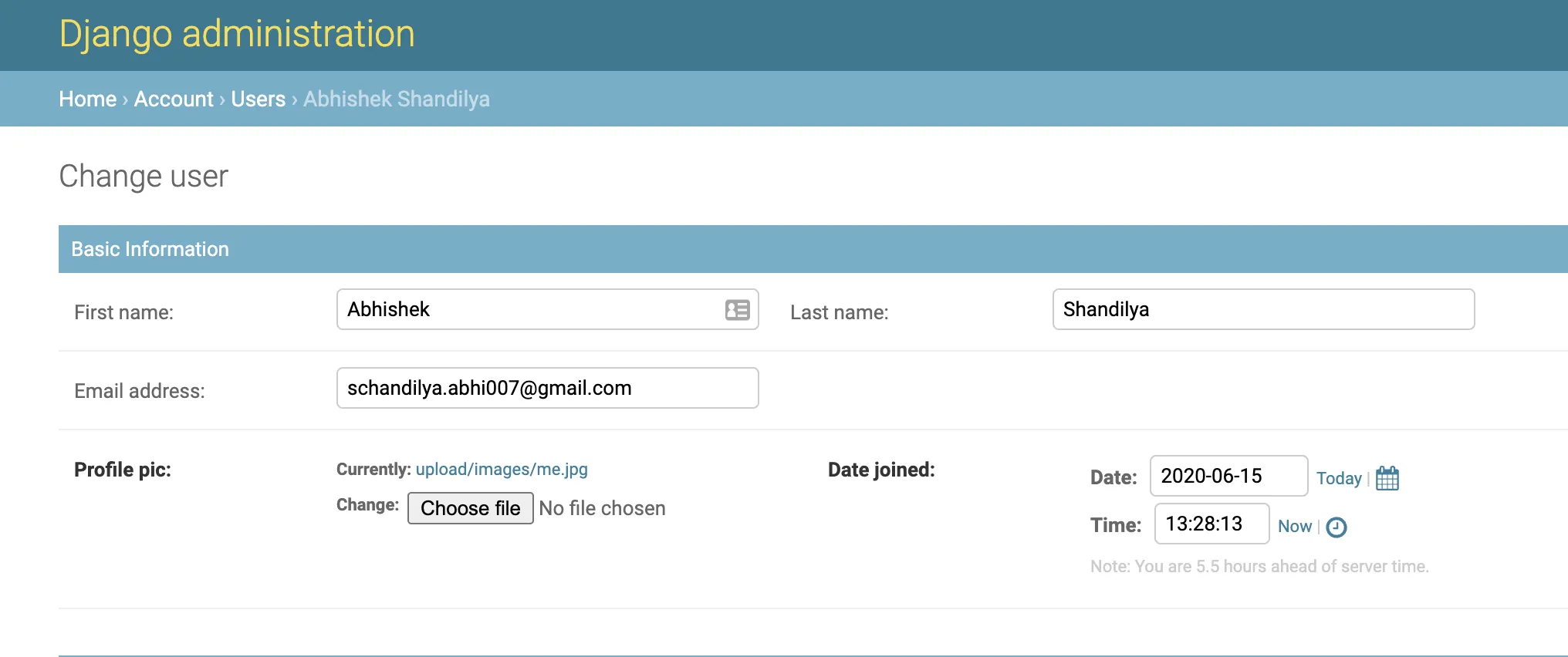Screen dimensions: 1568x657
Task: Focus the Last name field
Action: 1264,309
